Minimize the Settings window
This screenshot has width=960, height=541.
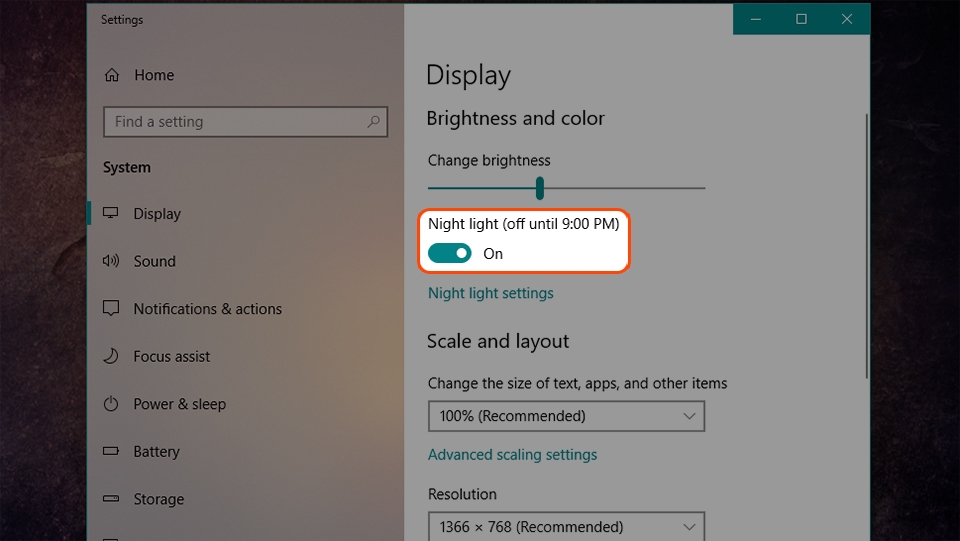(x=756, y=19)
